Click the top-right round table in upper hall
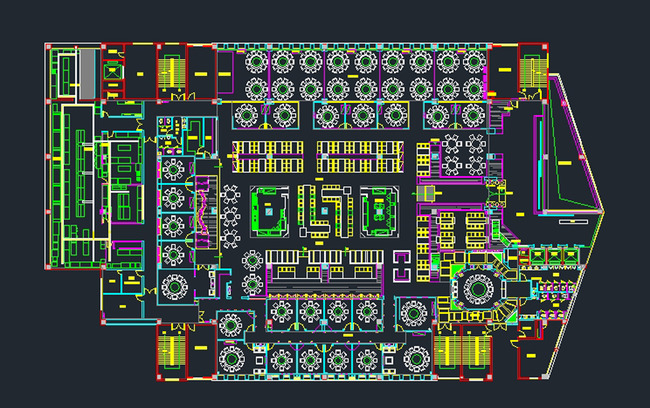Screen dimensions: 650x408 [x=475, y=62]
